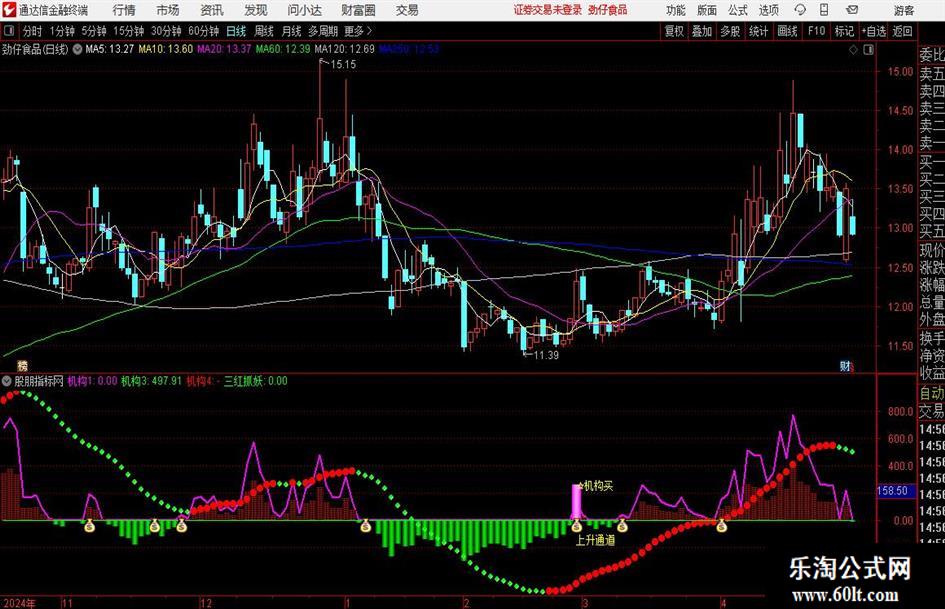Open F10 company info
The width and height of the screenshot is (945, 609).
pos(816,31)
